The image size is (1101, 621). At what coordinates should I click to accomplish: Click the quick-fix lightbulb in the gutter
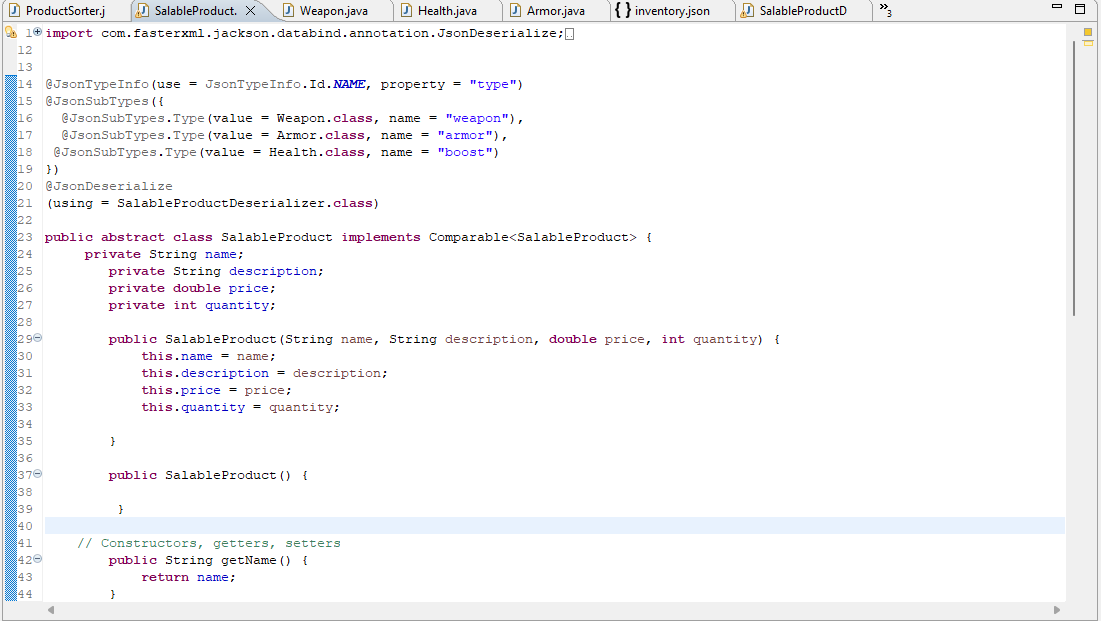click(8, 32)
